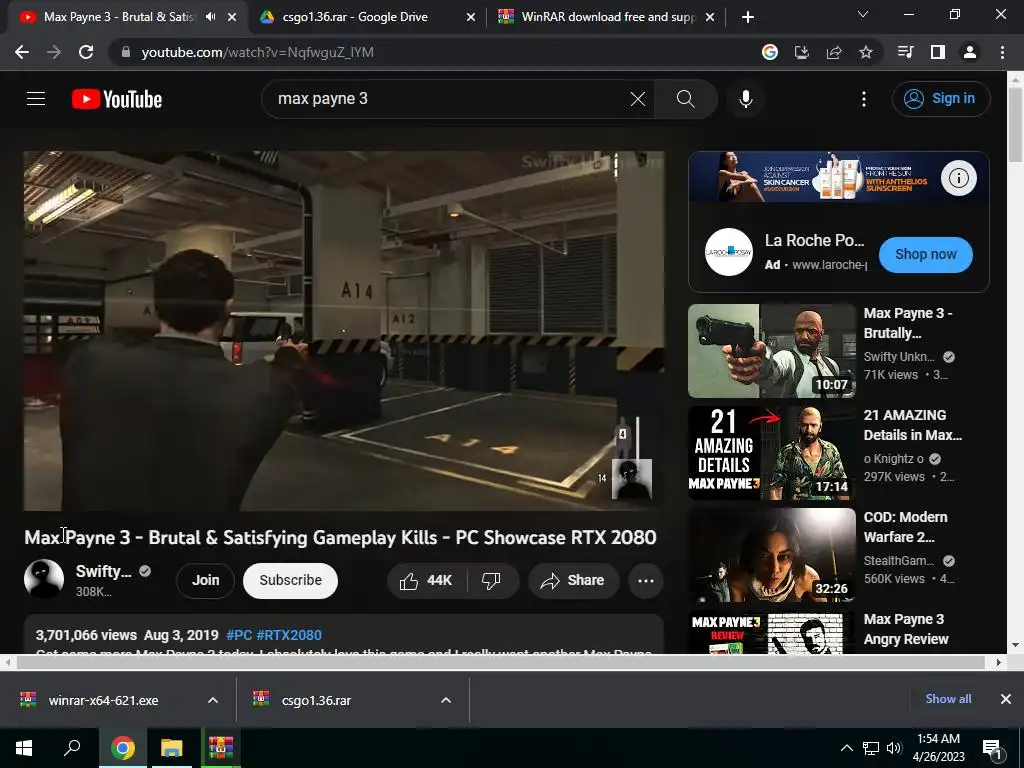
Task: Open the YouTube guide hamburger menu
Action: pyautogui.click(x=36, y=99)
